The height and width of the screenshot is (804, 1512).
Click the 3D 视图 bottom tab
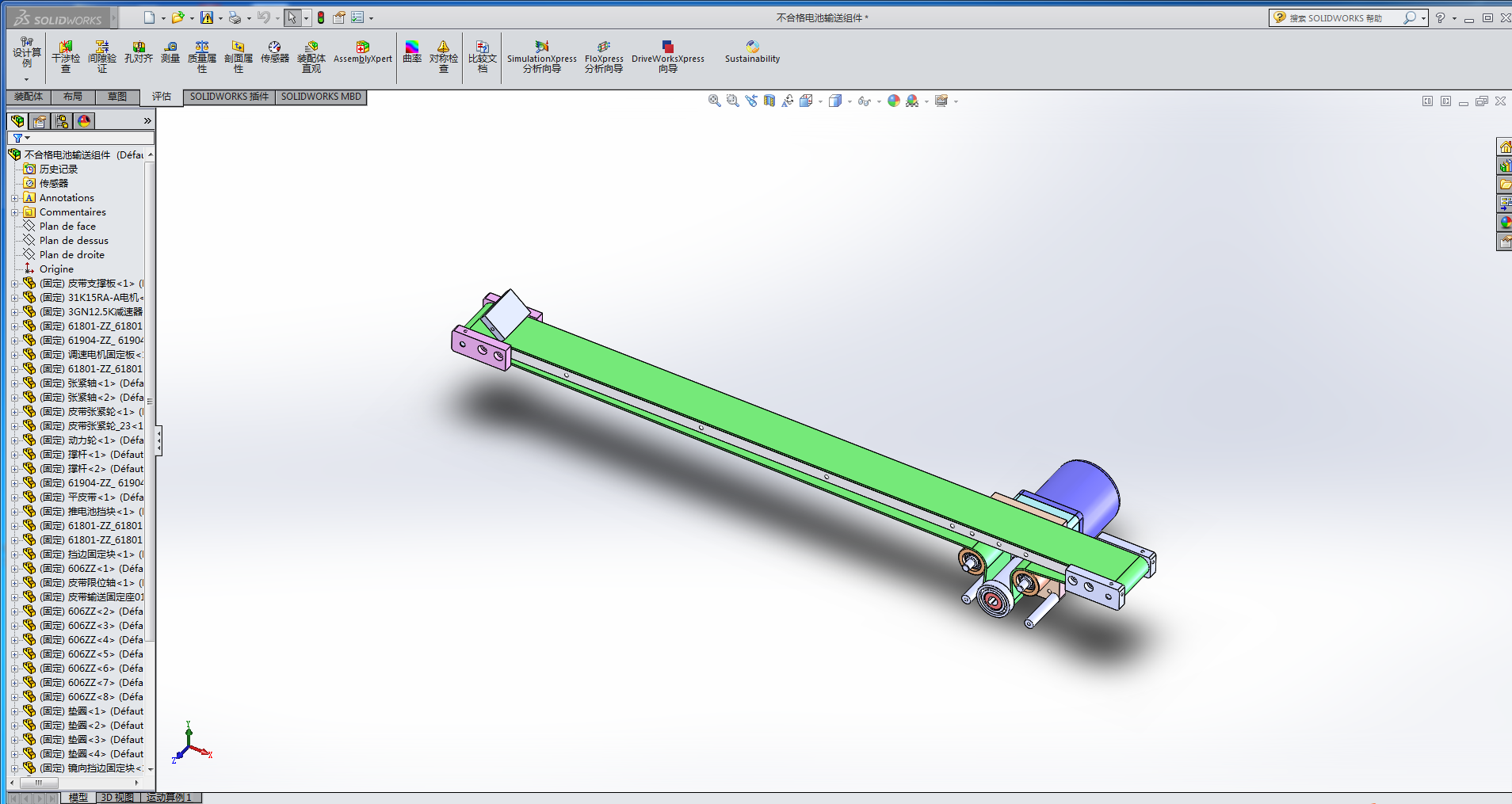tap(117, 798)
